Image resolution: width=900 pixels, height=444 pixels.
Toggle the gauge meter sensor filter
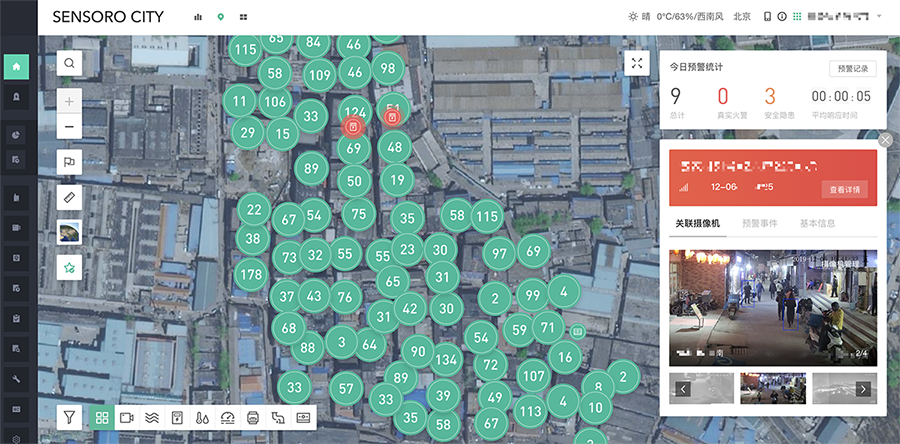(228, 418)
